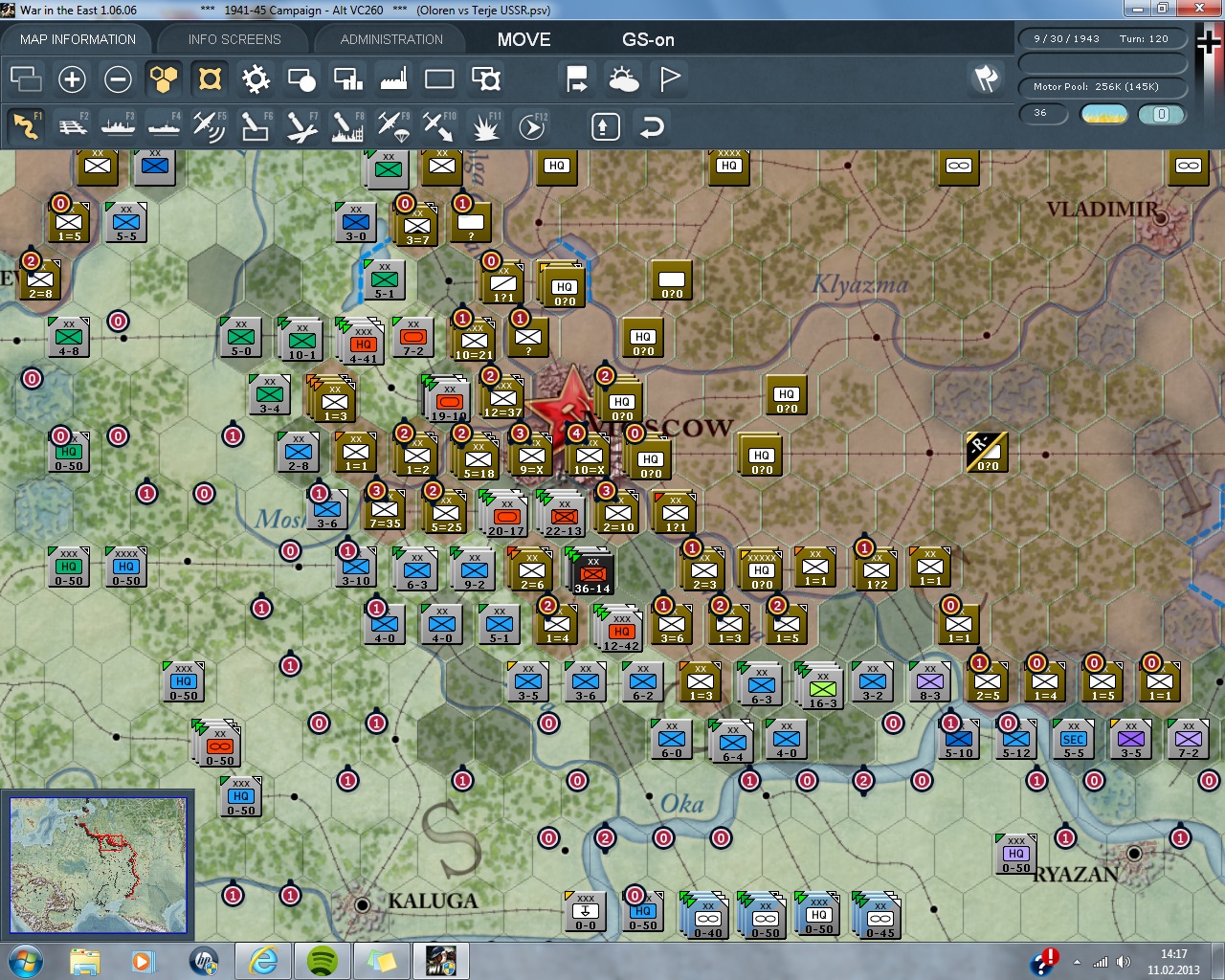1225x980 pixels.
Task: Click the Motor Pool 256K (145K) readout
Action: coord(1102,87)
